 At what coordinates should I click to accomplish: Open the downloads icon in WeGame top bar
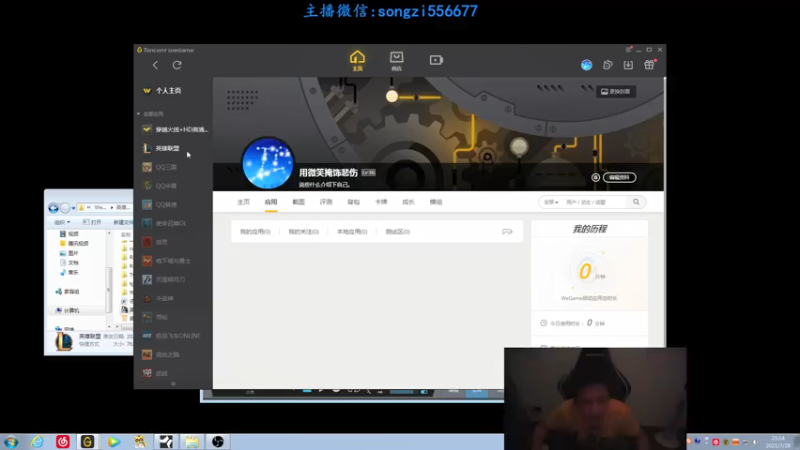(x=628, y=65)
